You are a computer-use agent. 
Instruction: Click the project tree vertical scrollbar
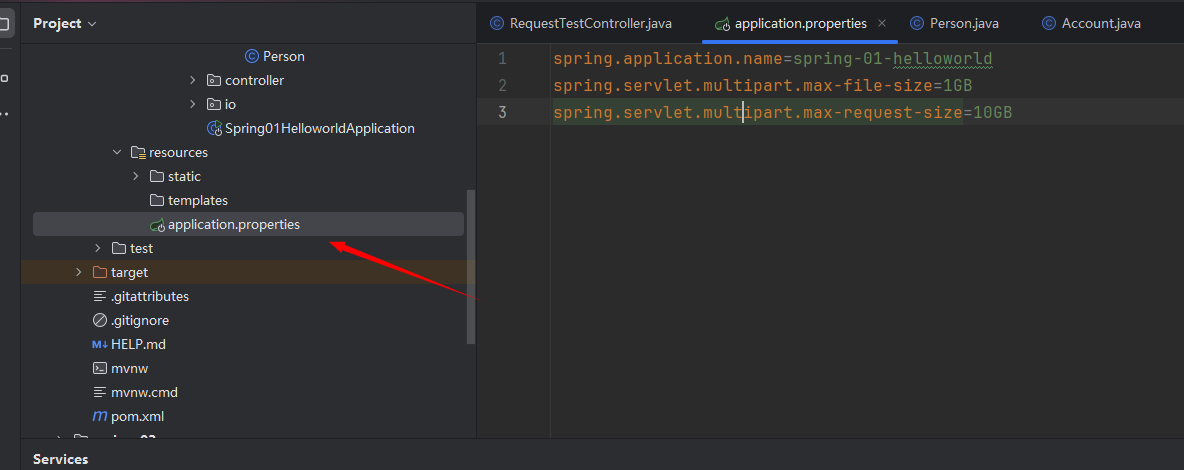pos(471,266)
